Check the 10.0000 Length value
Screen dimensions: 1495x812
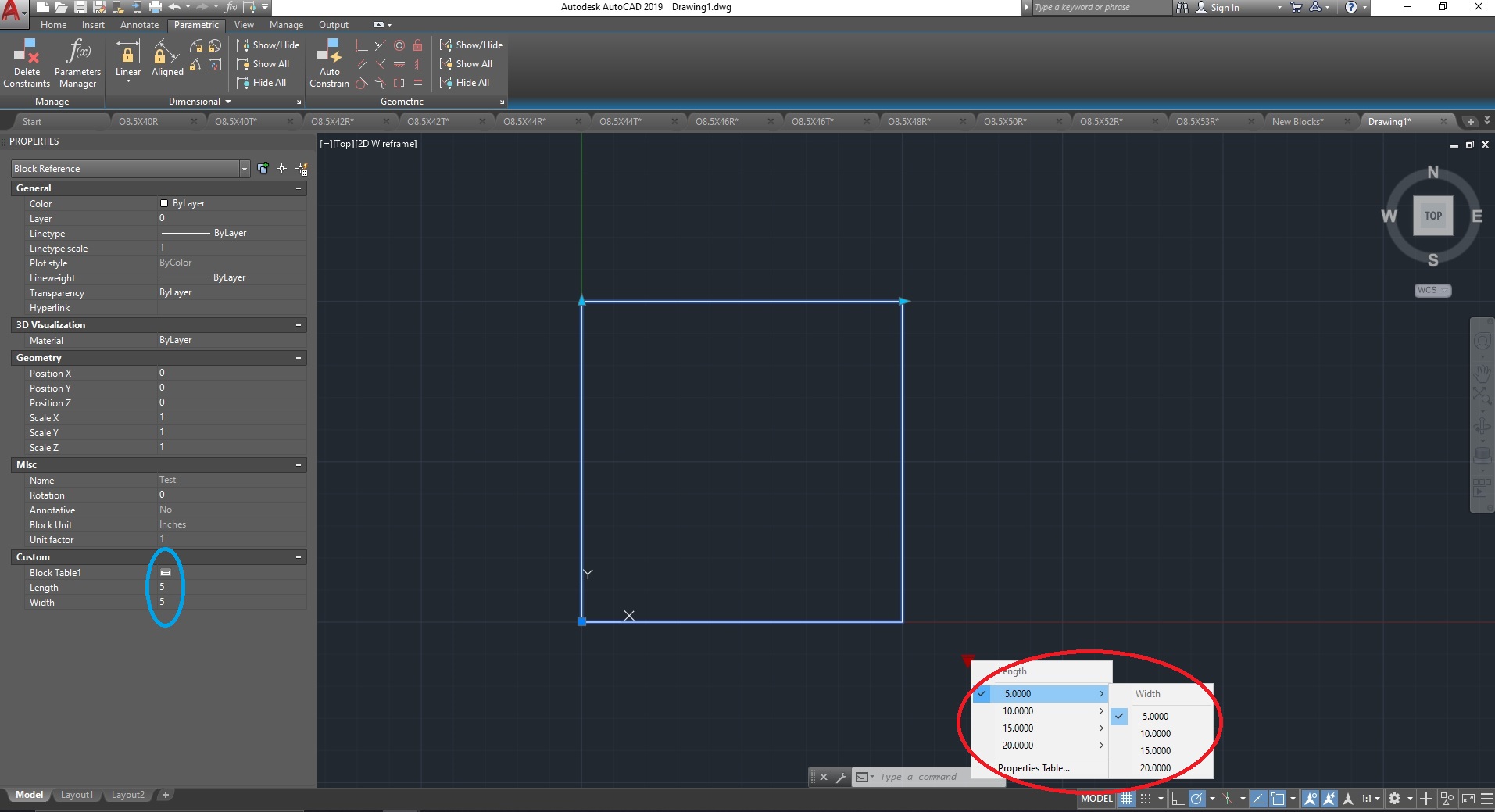(1018, 710)
